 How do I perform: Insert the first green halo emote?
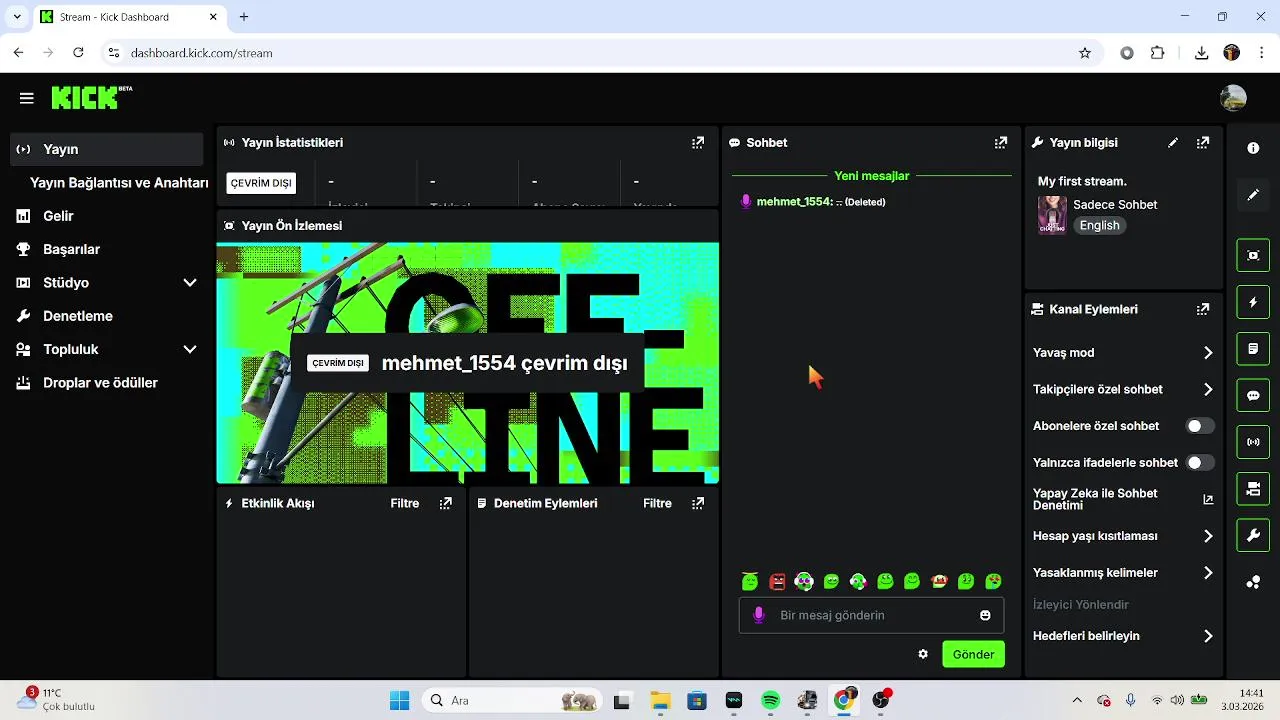750,581
